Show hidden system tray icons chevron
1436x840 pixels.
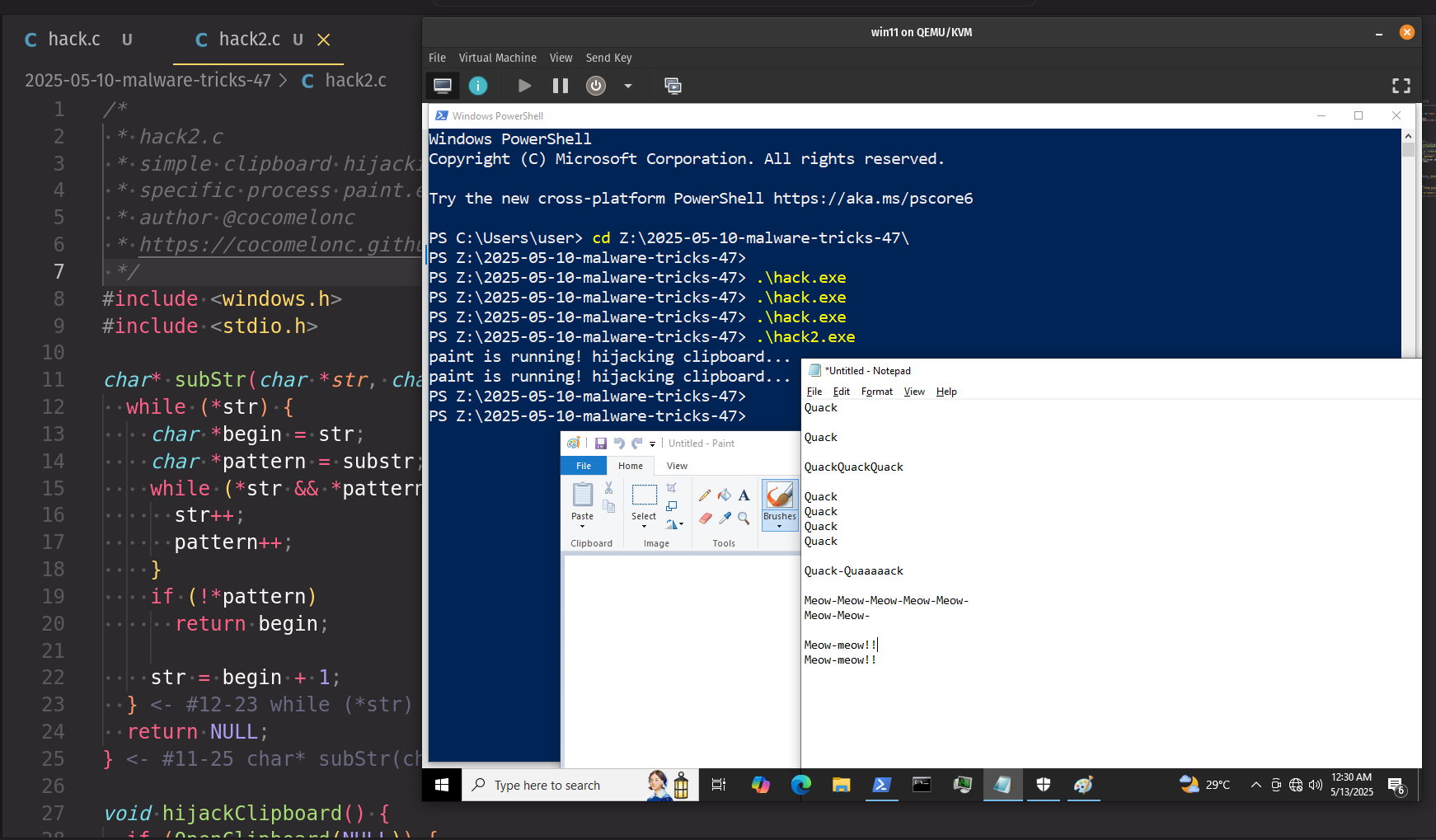click(1255, 785)
